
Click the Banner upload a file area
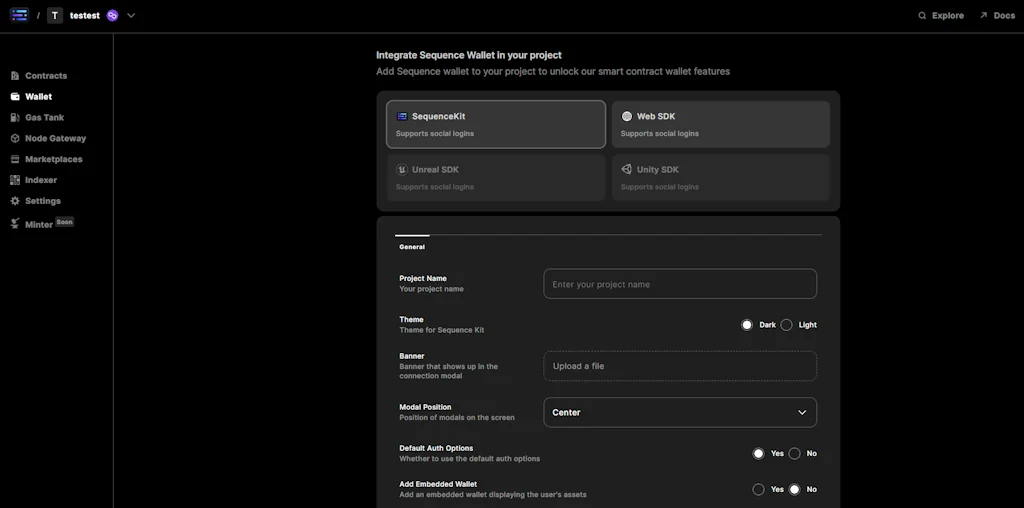tap(680, 366)
